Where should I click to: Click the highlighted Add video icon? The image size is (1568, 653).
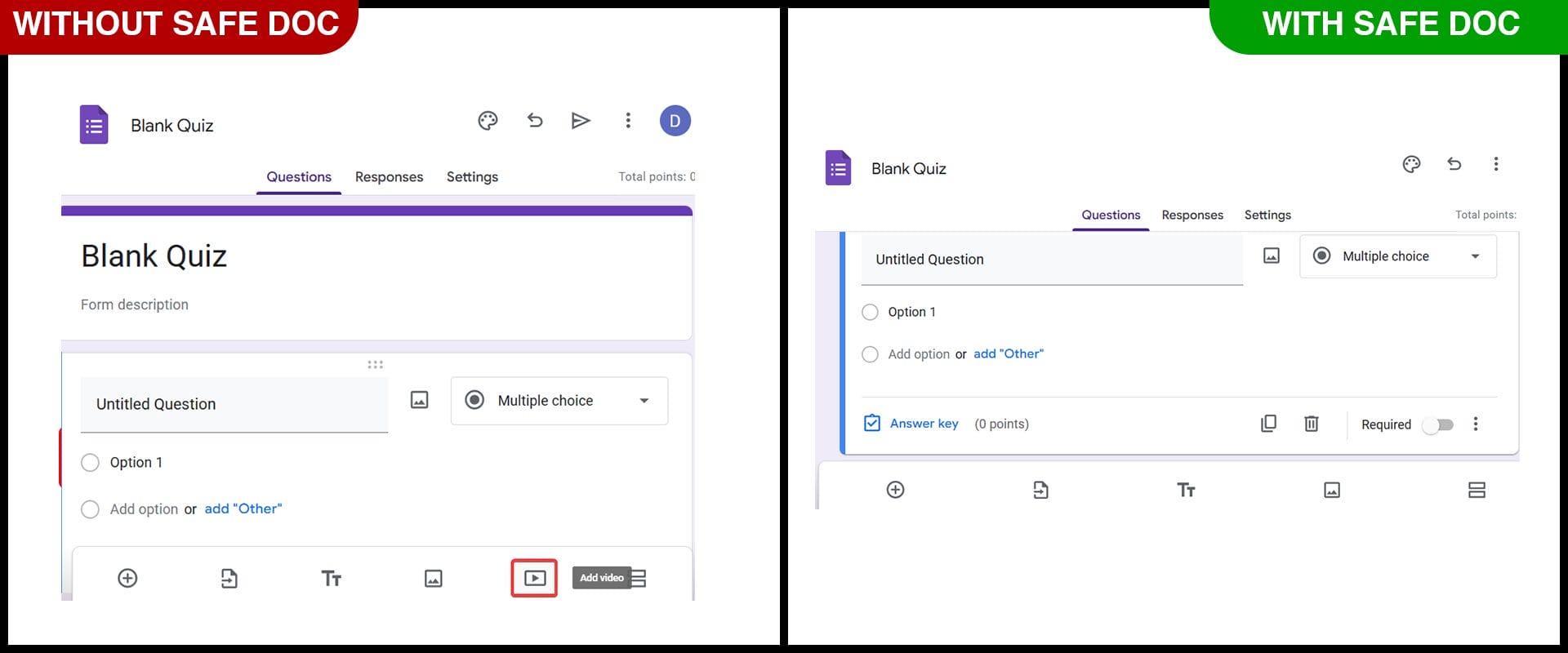(534, 578)
